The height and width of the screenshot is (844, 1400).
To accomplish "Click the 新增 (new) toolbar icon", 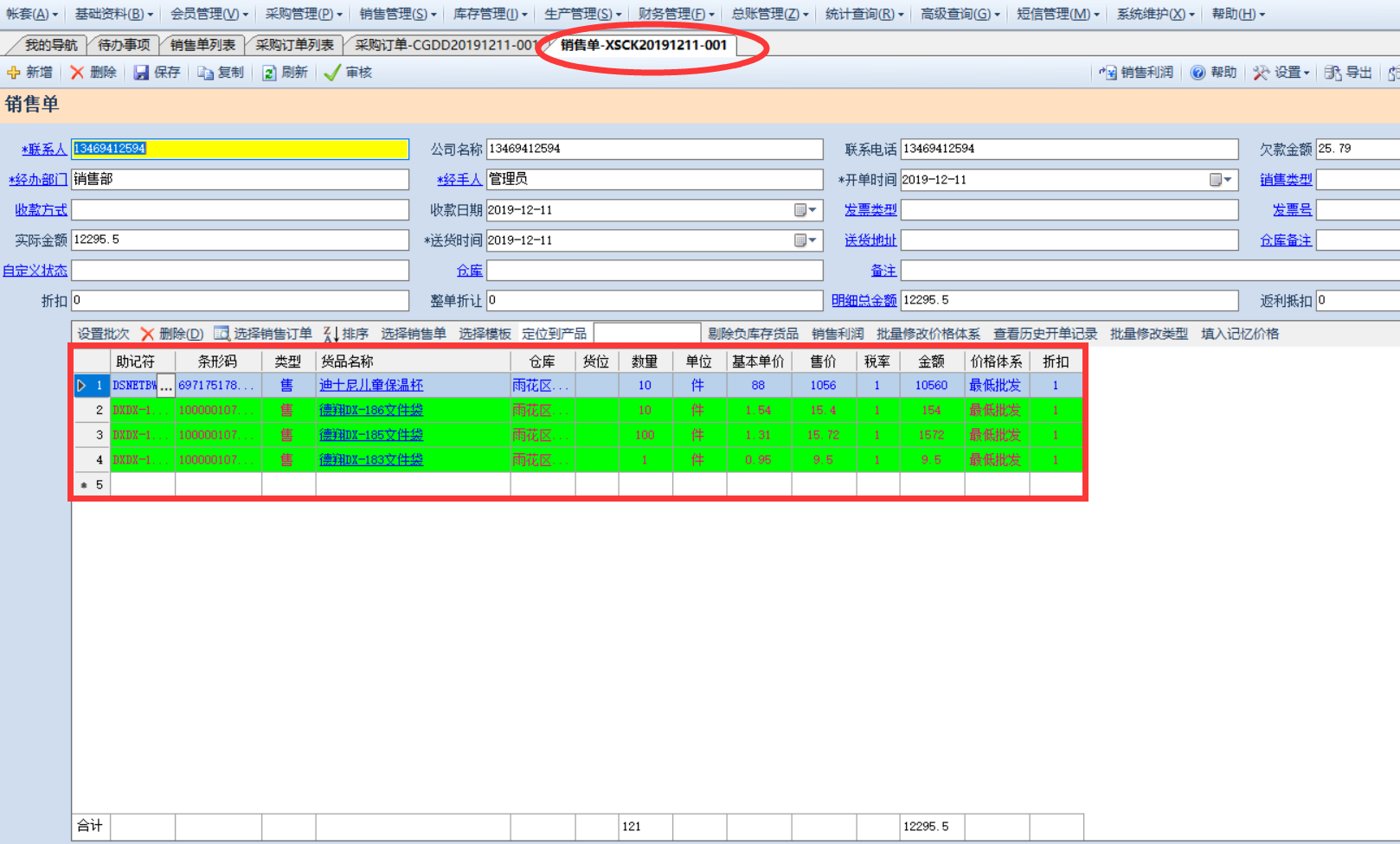I will tap(14, 73).
